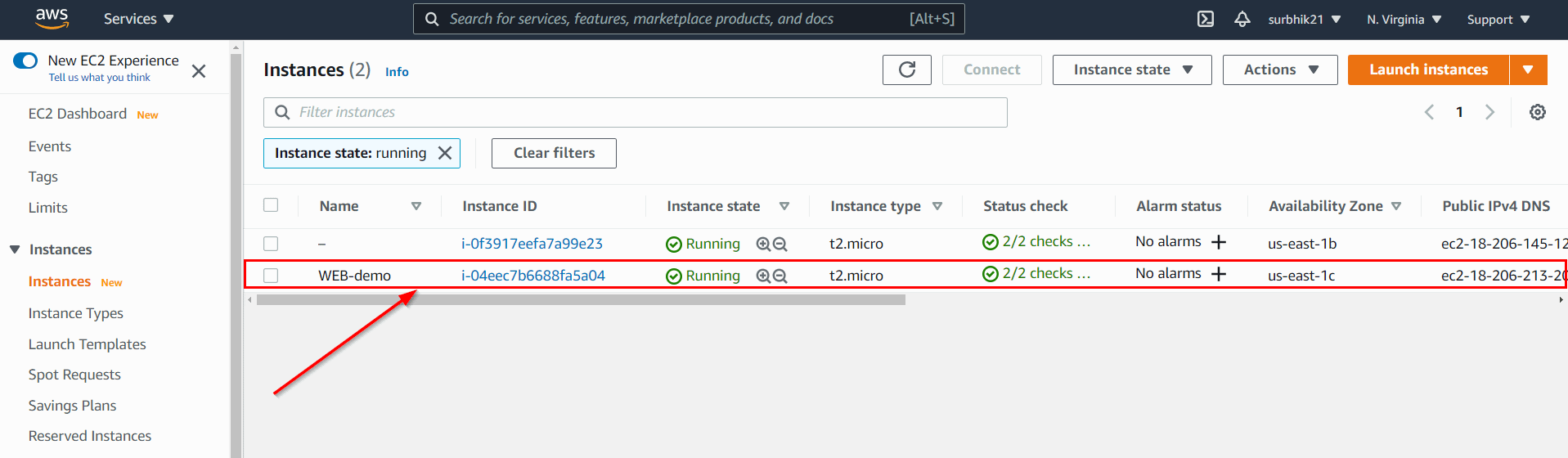The width and height of the screenshot is (1568, 458).
Task: Open the Instance state dropdown
Action: point(1132,70)
